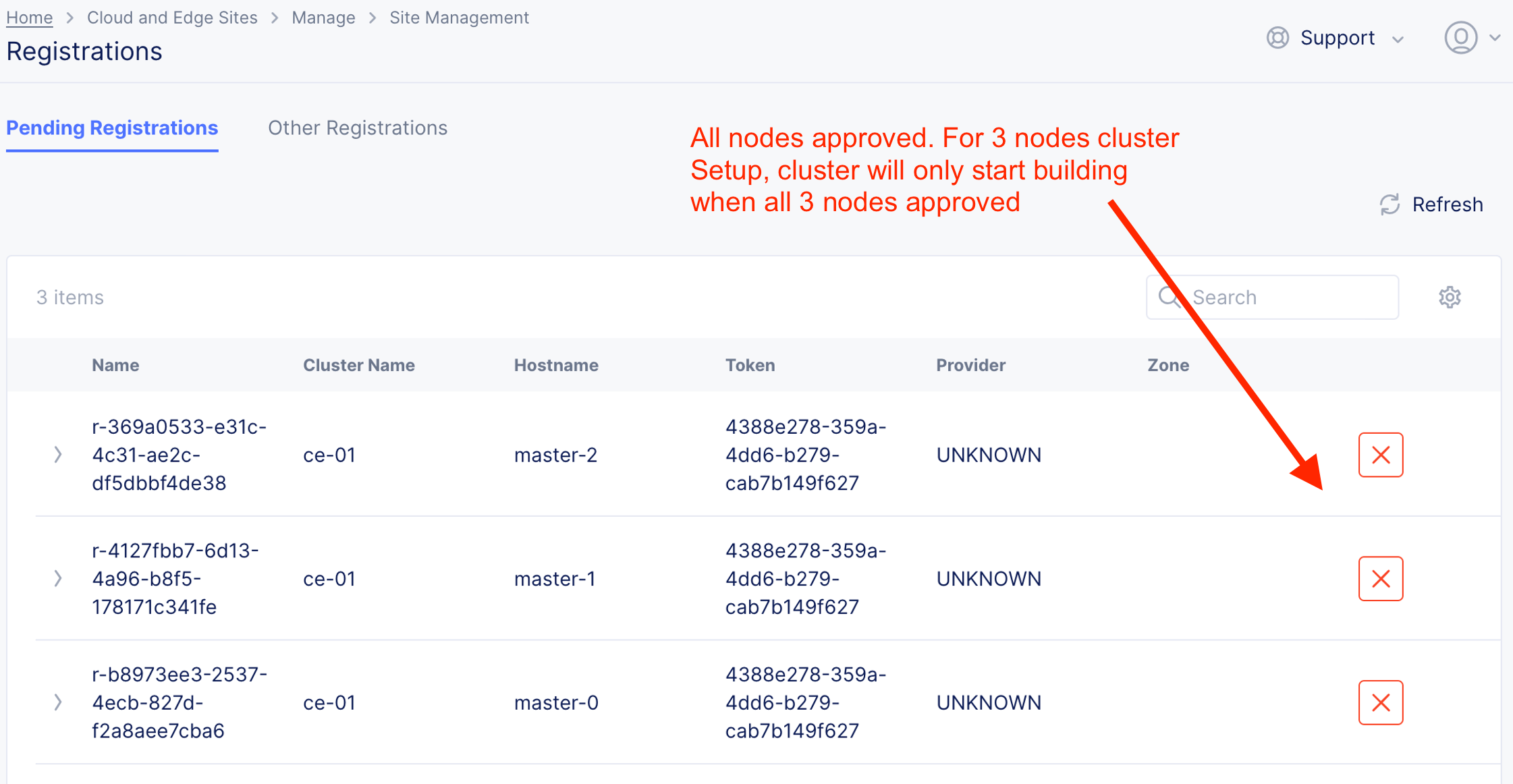
Task: Click the Support lifebuoy icon
Action: point(1277,38)
